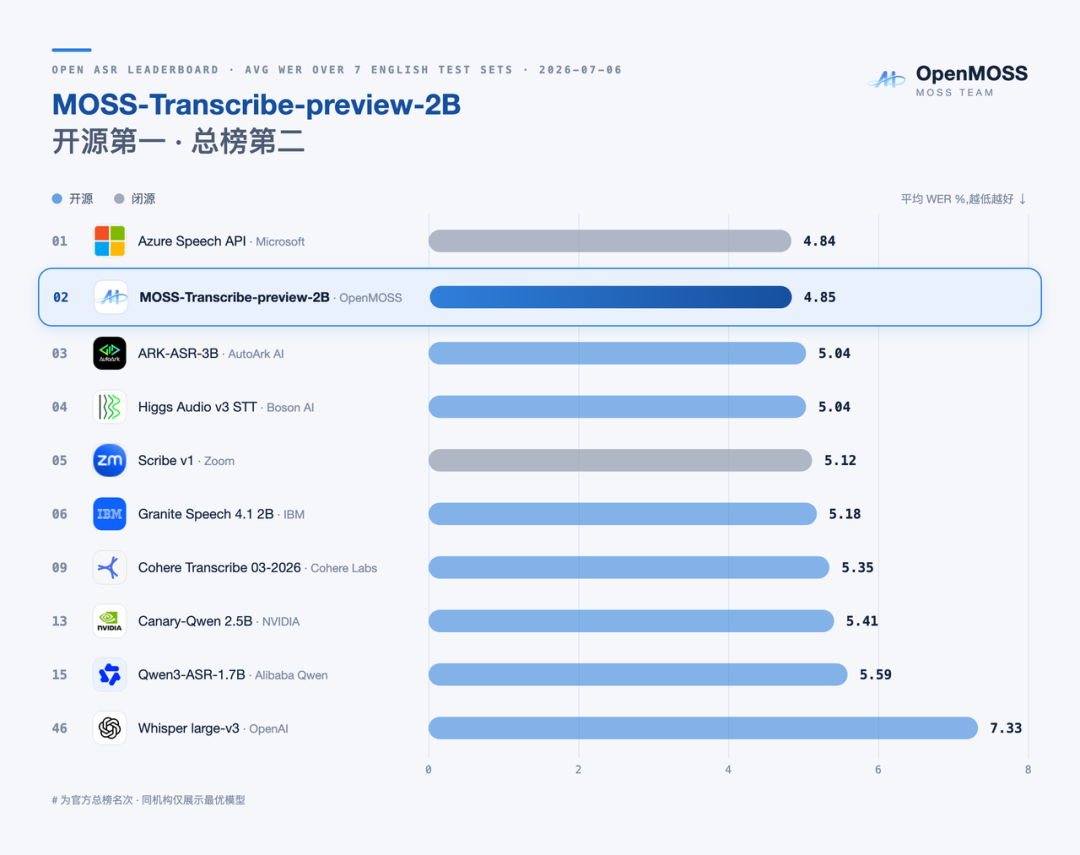
Task: Click the value 5.12 for Scribe v1
Action: [840, 460]
